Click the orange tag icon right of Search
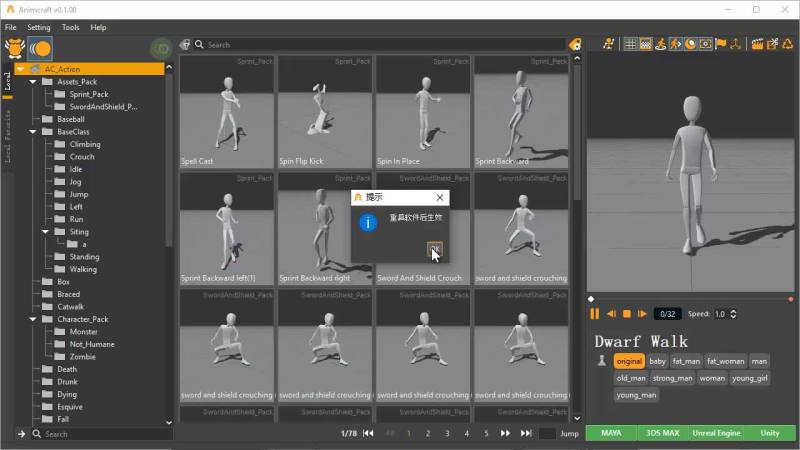800x450 pixels. pos(575,45)
